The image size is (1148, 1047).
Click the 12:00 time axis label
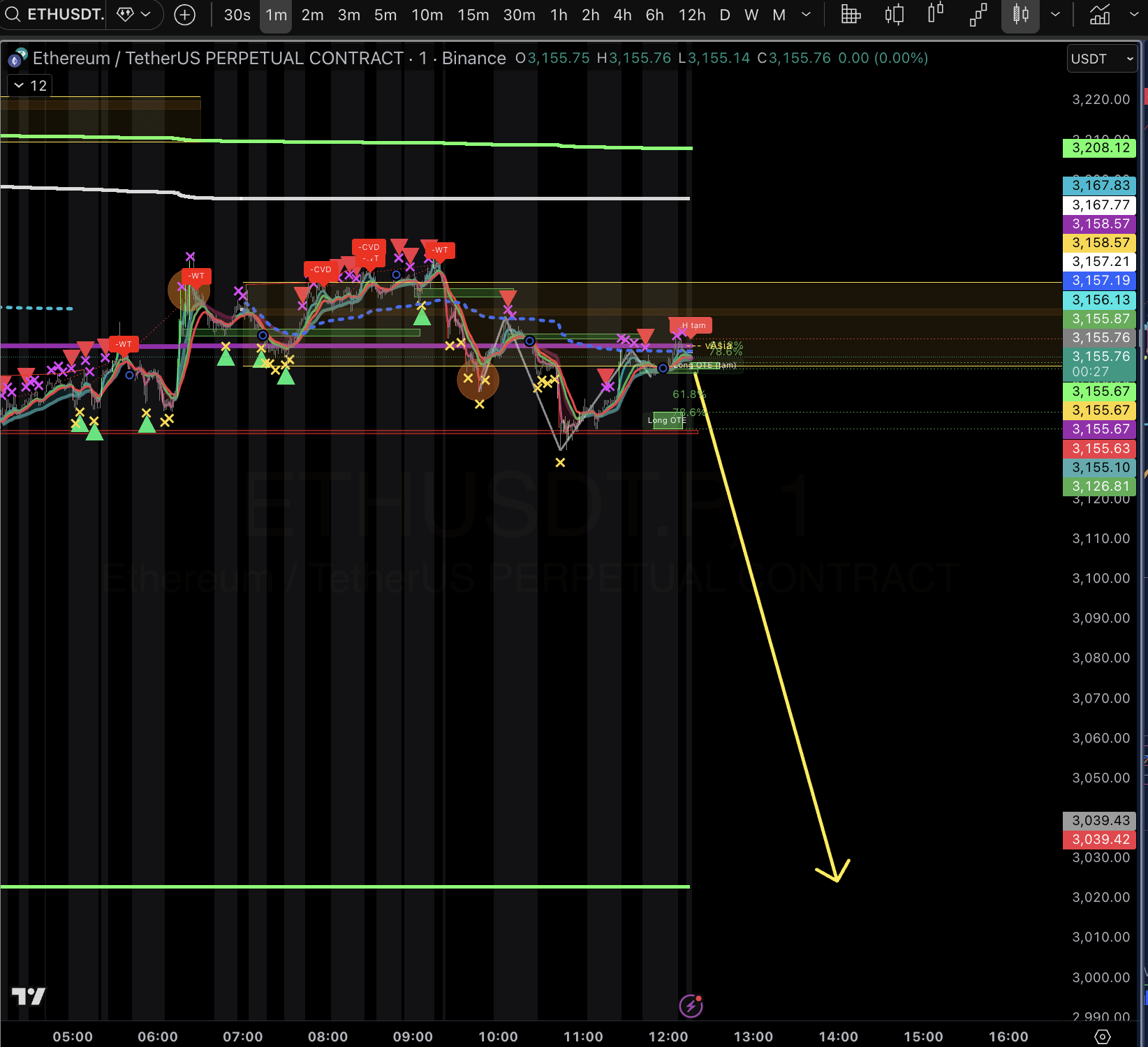pyautogui.click(x=668, y=1037)
